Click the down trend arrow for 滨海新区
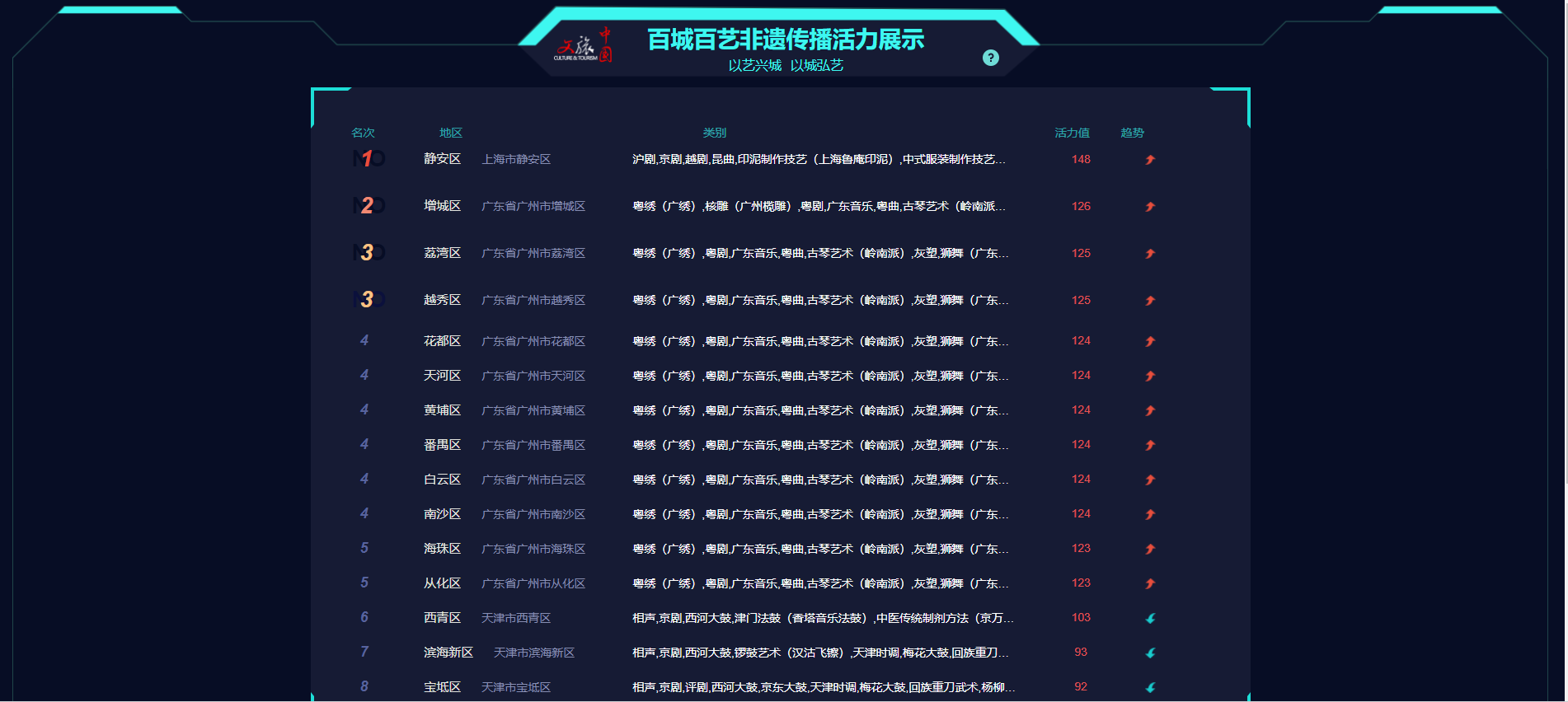The height and width of the screenshot is (702, 1568). (x=1150, y=653)
